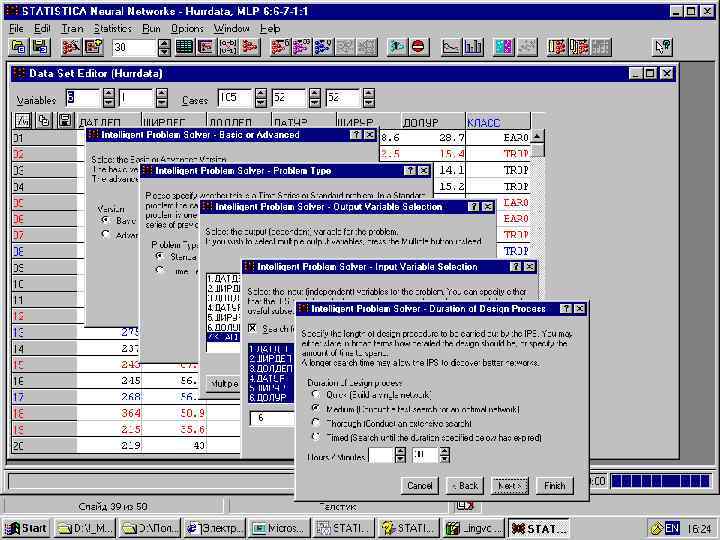
Task: Click the second Variables stepper arrows
Action: pyautogui.click(x=162, y=98)
